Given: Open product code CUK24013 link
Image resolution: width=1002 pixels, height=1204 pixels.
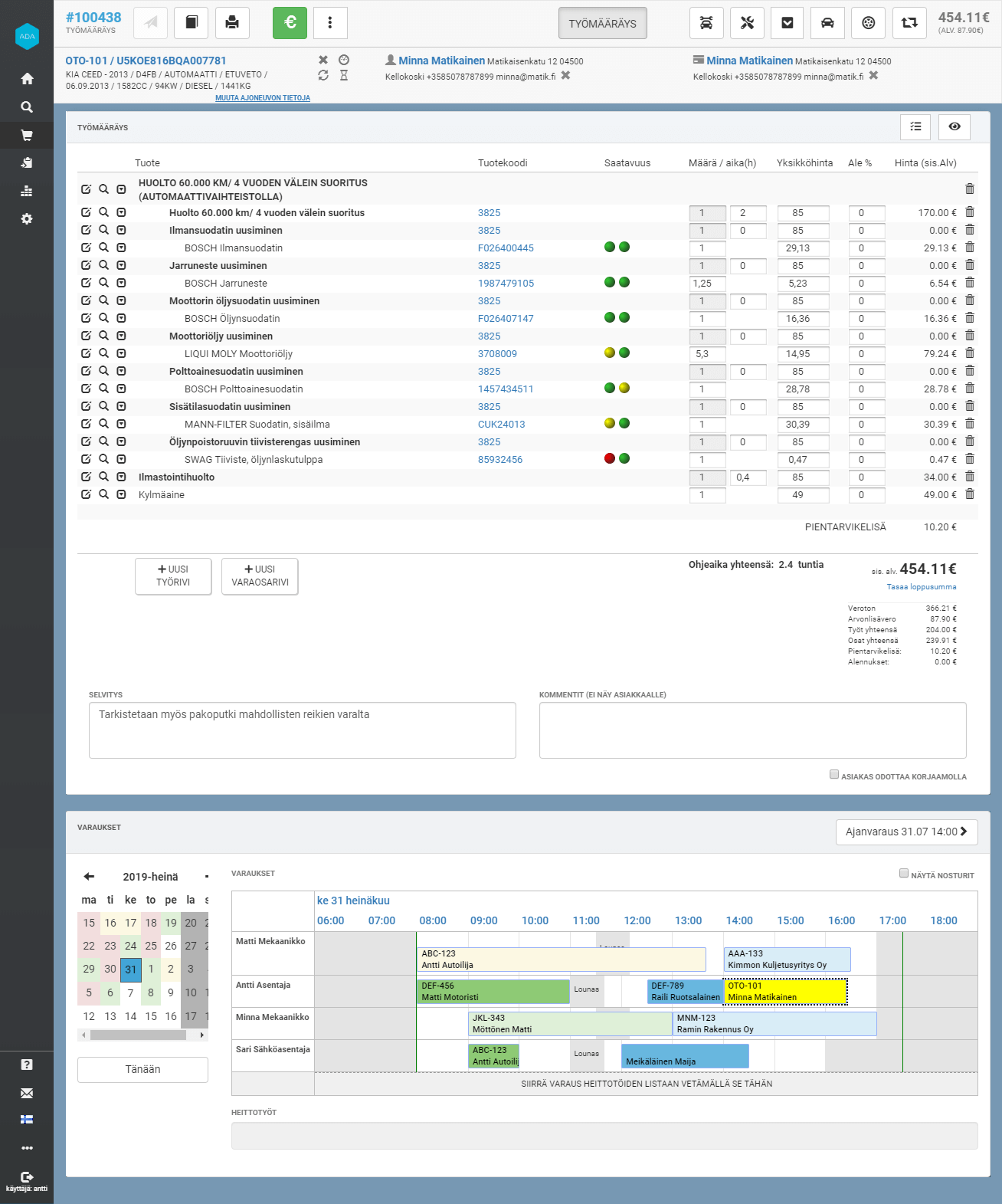Looking at the screenshot, I should tap(502, 425).
